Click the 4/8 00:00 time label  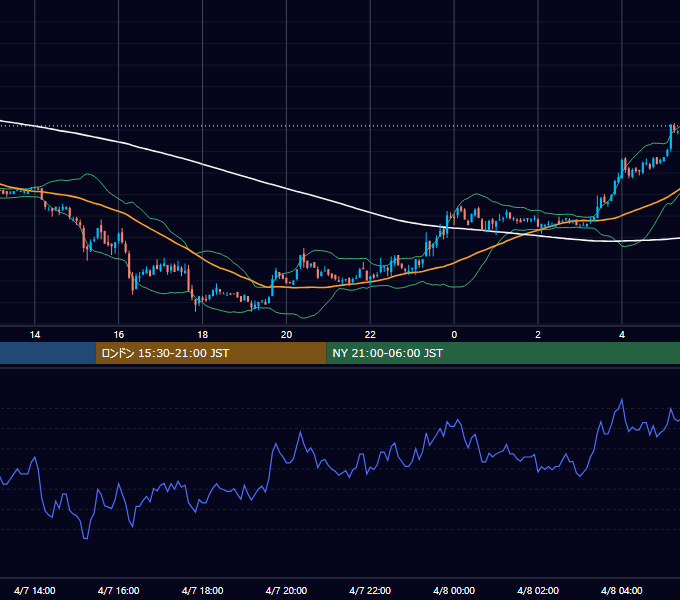[454, 590]
